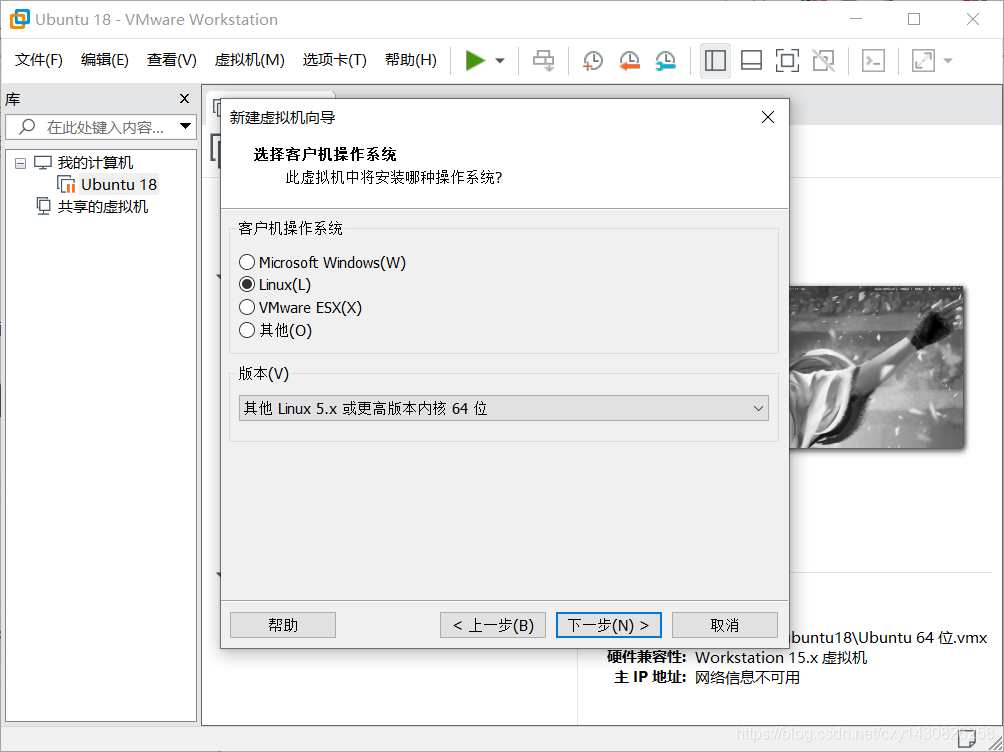Close the library panel

click(184, 99)
